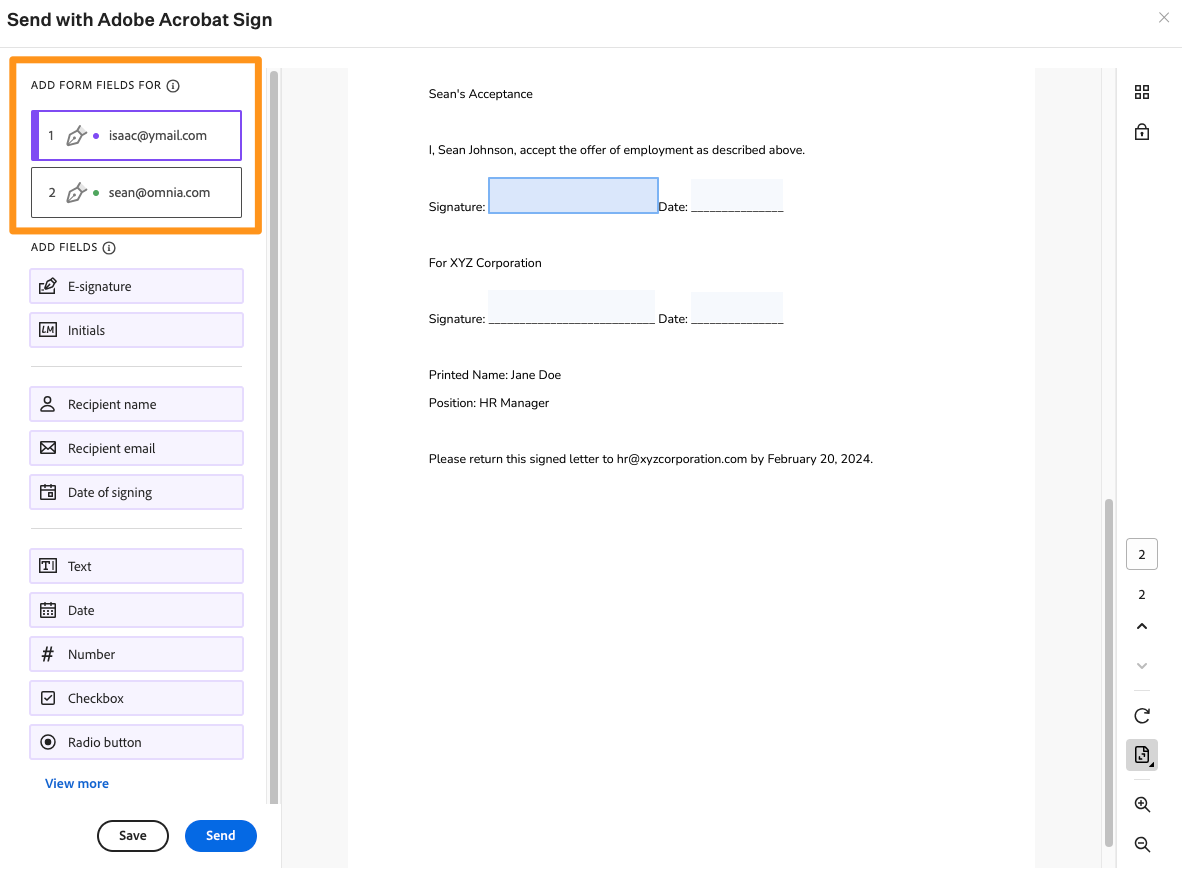Click "For XYZ Corporation" text
The width and height of the screenshot is (1182, 880).
(x=485, y=262)
